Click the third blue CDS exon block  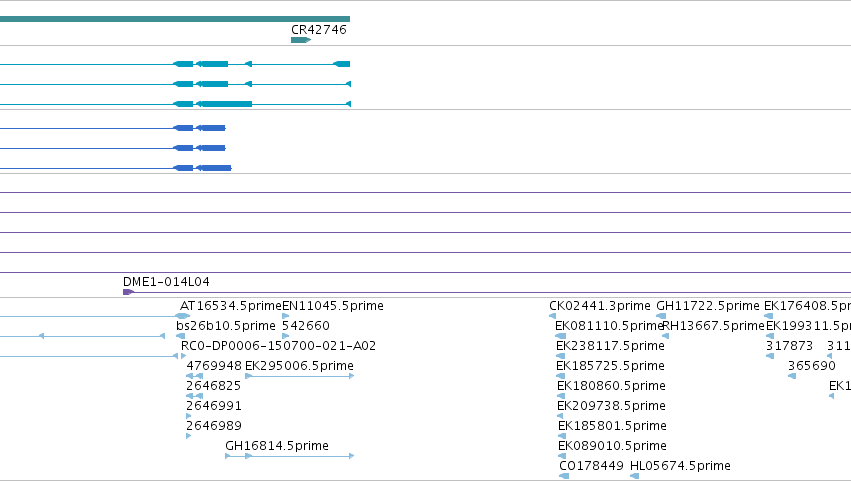pos(214,168)
